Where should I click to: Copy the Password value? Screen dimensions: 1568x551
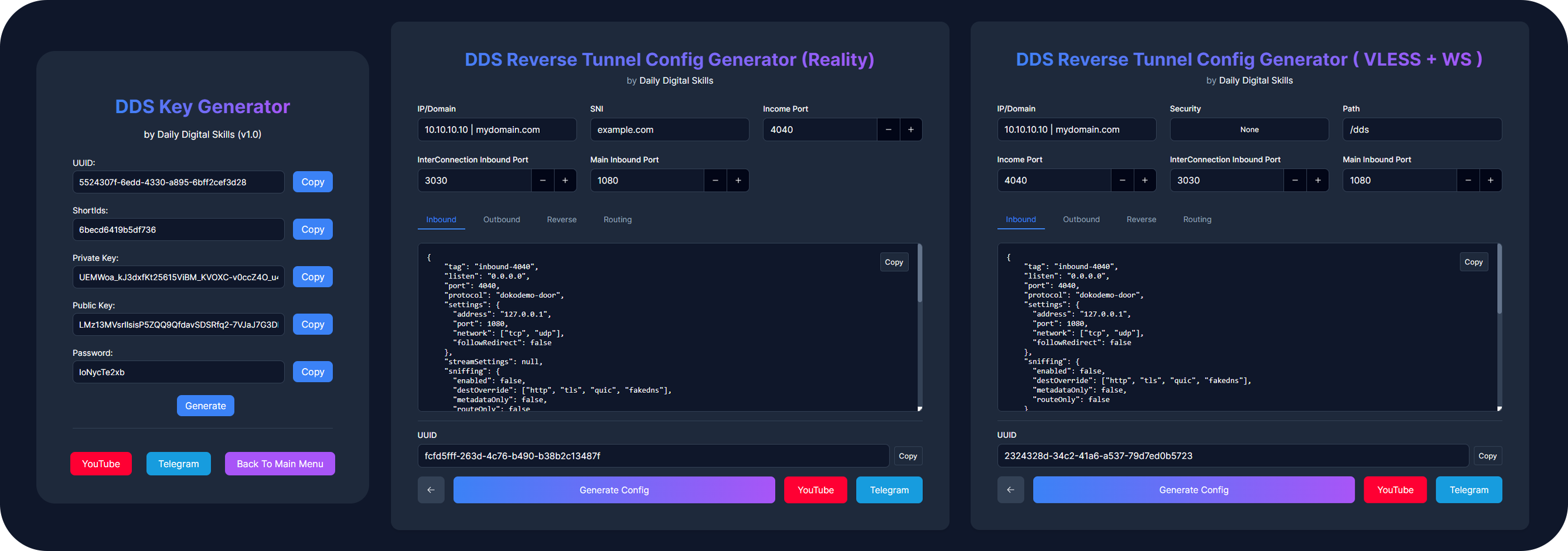pos(312,372)
